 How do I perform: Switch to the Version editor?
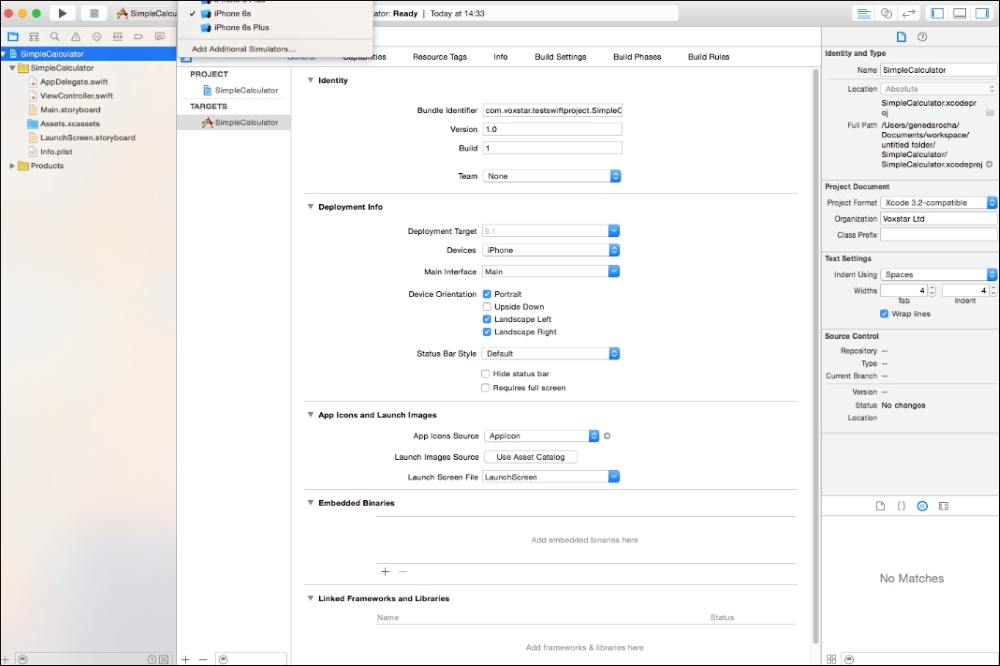point(908,13)
